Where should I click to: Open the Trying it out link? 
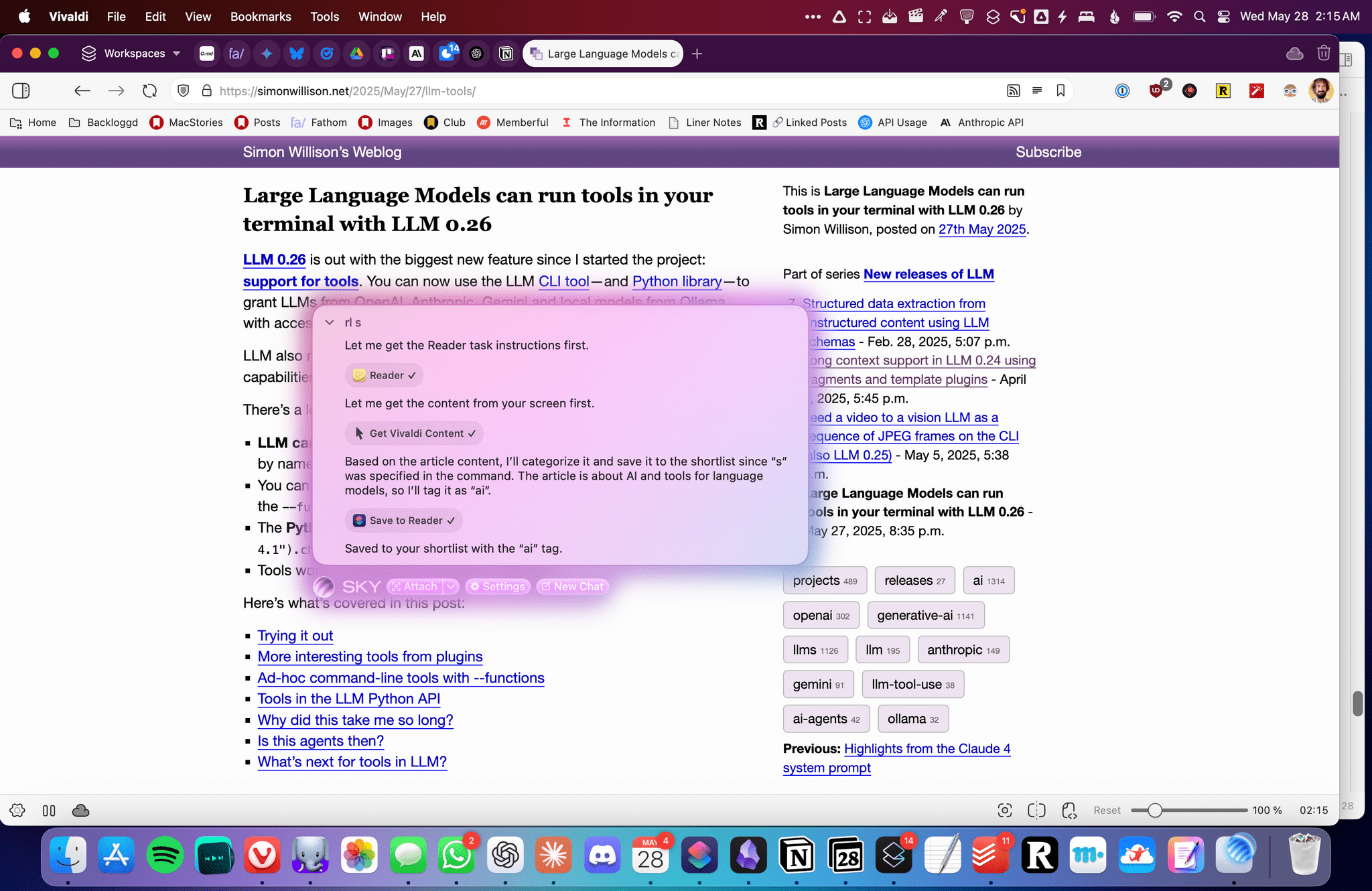[295, 636]
